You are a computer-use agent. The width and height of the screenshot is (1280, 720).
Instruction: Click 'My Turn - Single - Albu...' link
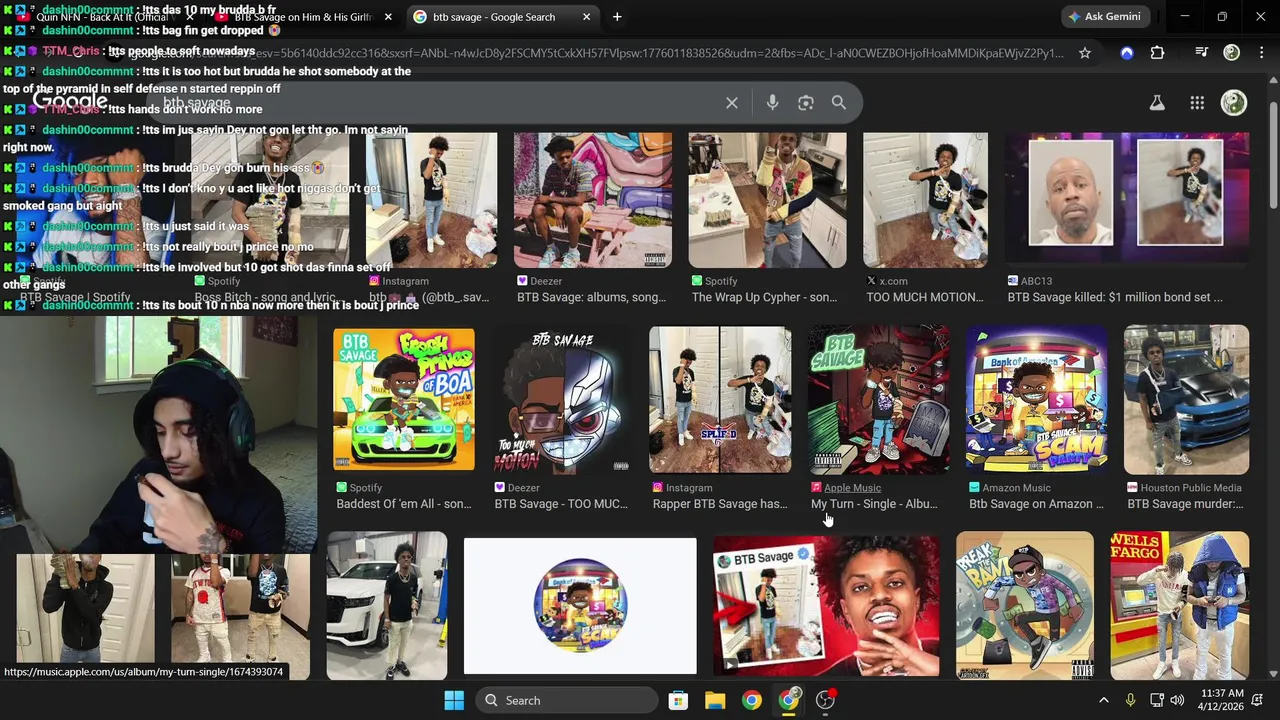[874, 504]
